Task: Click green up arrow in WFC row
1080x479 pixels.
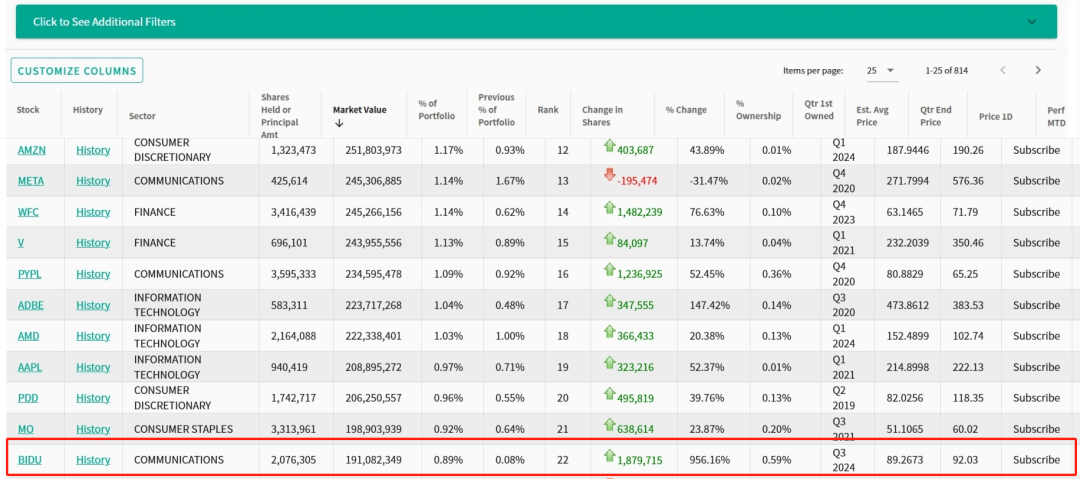Action: tap(609, 208)
